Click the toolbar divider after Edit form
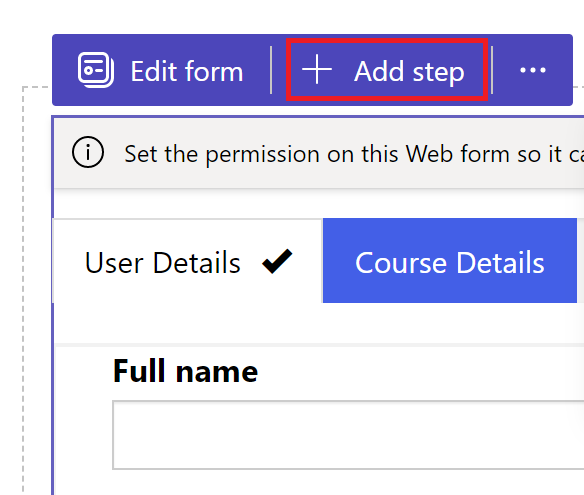The height and width of the screenshot is (495, 584). (271, 70)
